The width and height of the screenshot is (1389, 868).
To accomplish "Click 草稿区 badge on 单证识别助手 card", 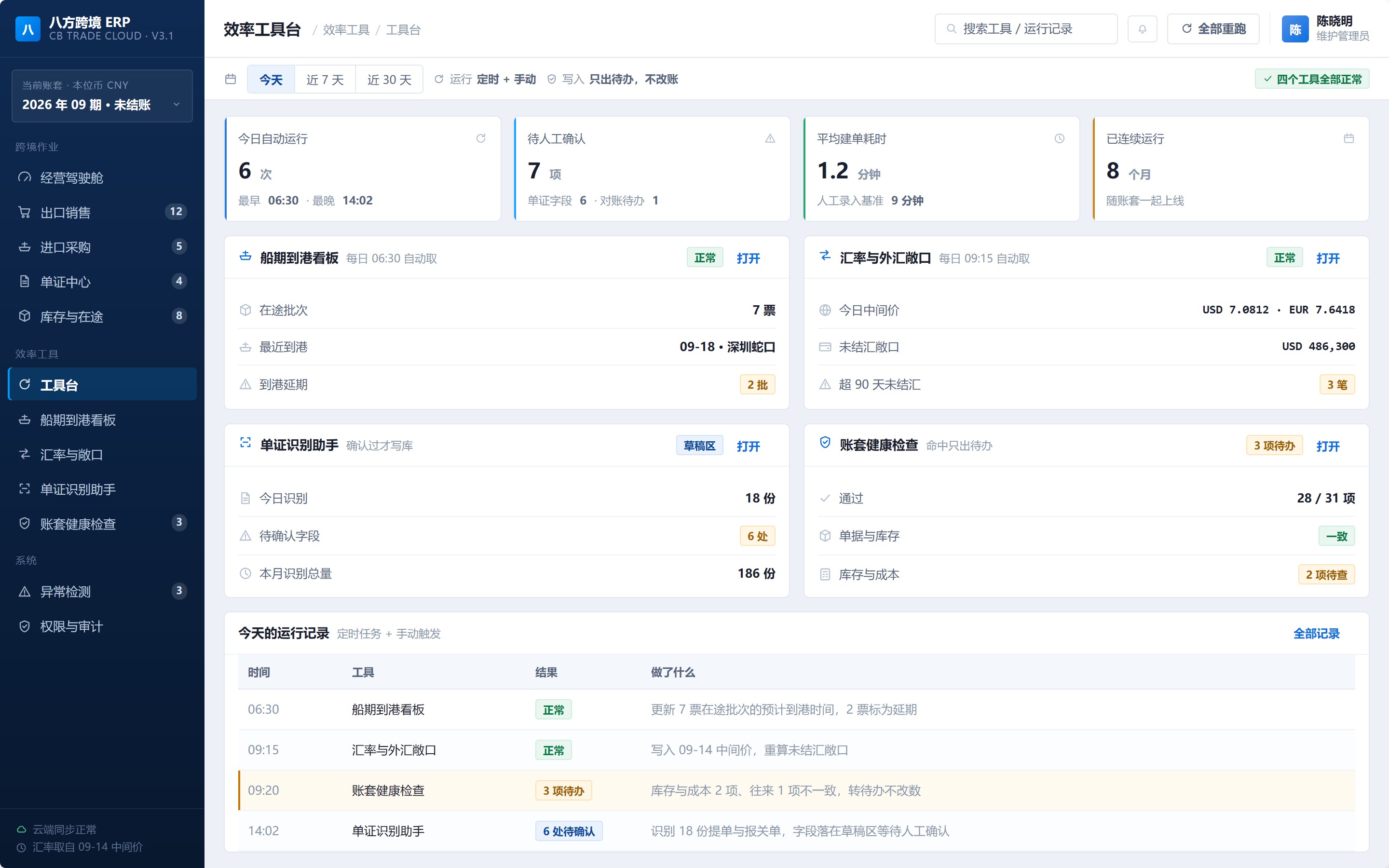I will pyautogui.click(x=699, y=446).
